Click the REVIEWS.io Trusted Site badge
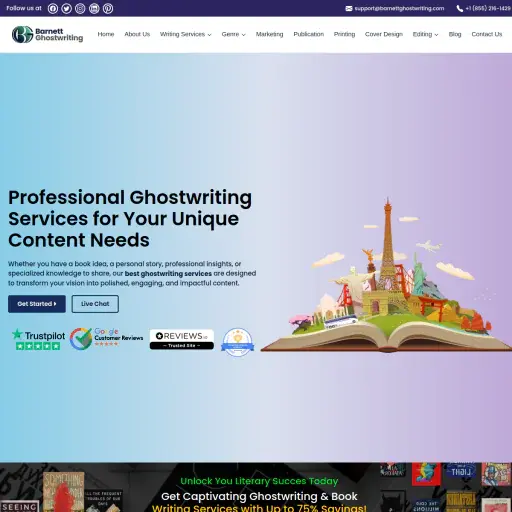 click(x=182, y=339)
